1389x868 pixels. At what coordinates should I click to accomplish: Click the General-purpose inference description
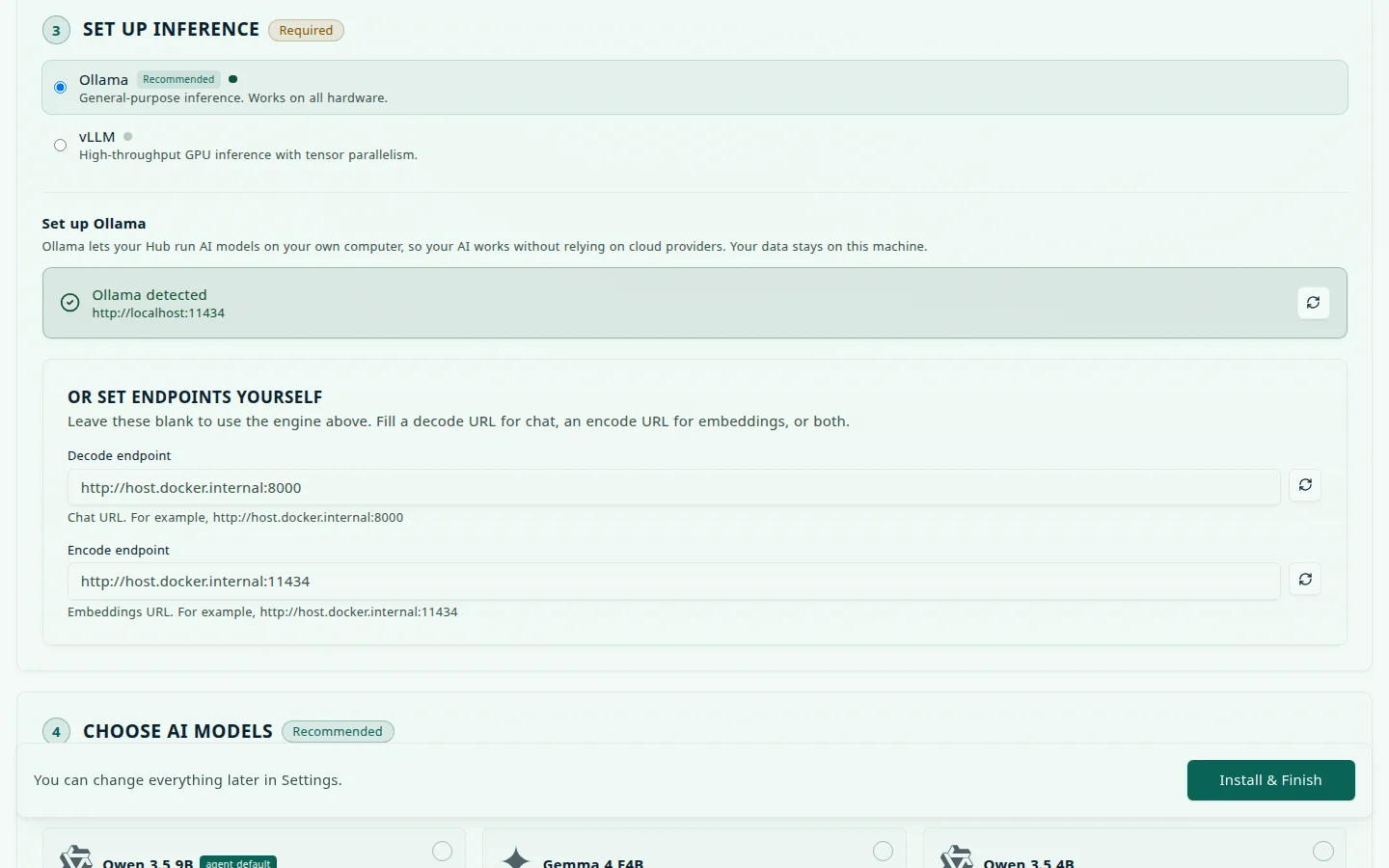[x=233, y=98]
